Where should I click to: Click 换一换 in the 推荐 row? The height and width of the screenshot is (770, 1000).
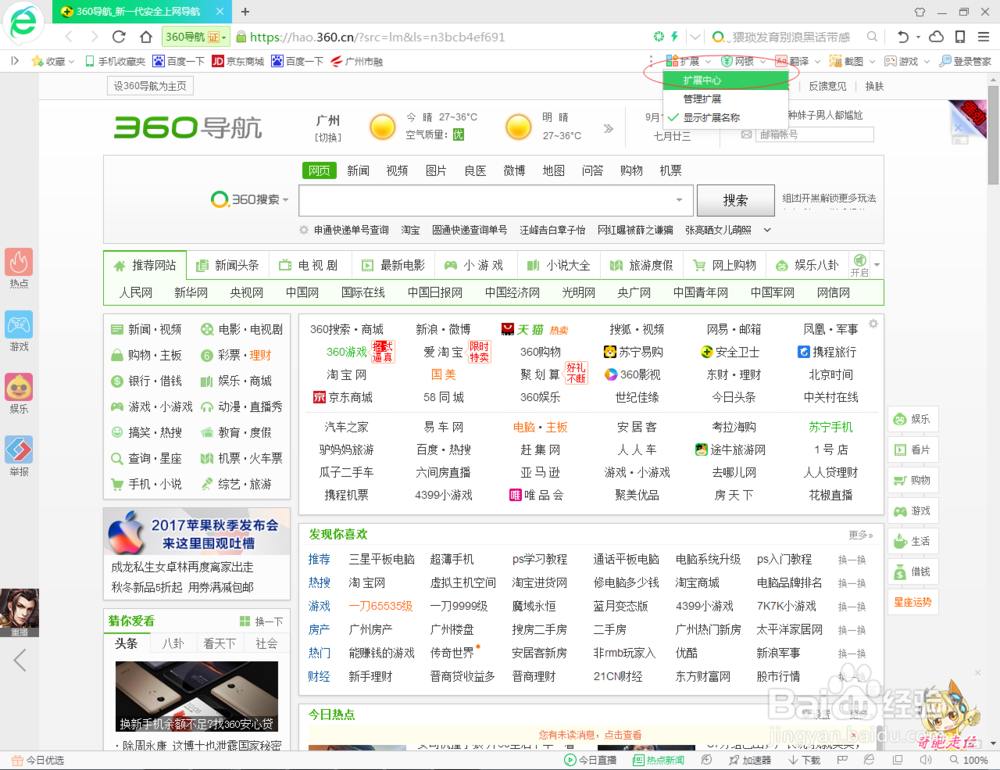851,560
